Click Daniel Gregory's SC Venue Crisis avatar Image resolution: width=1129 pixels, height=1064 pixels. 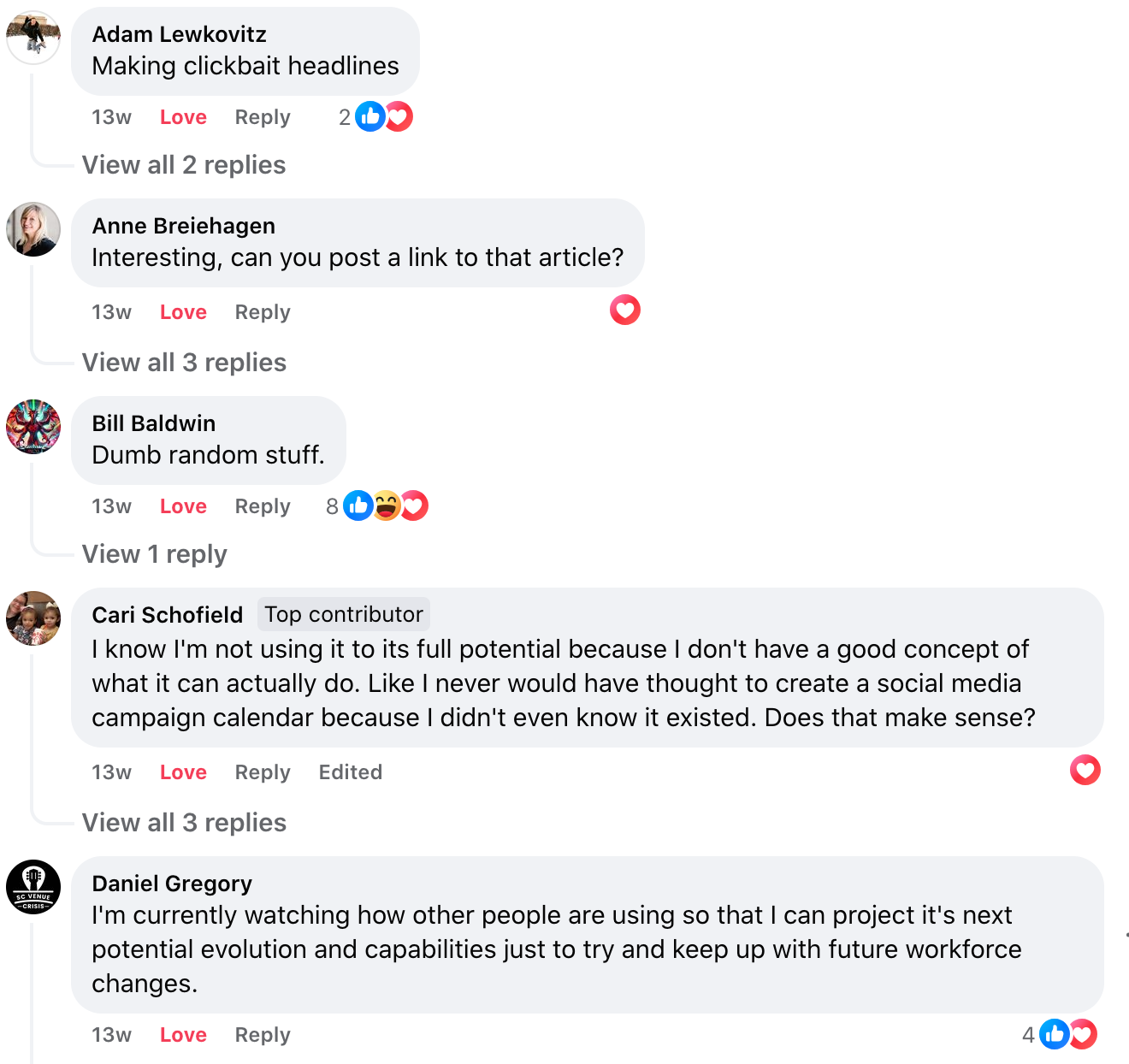click(x=33, y=887)
